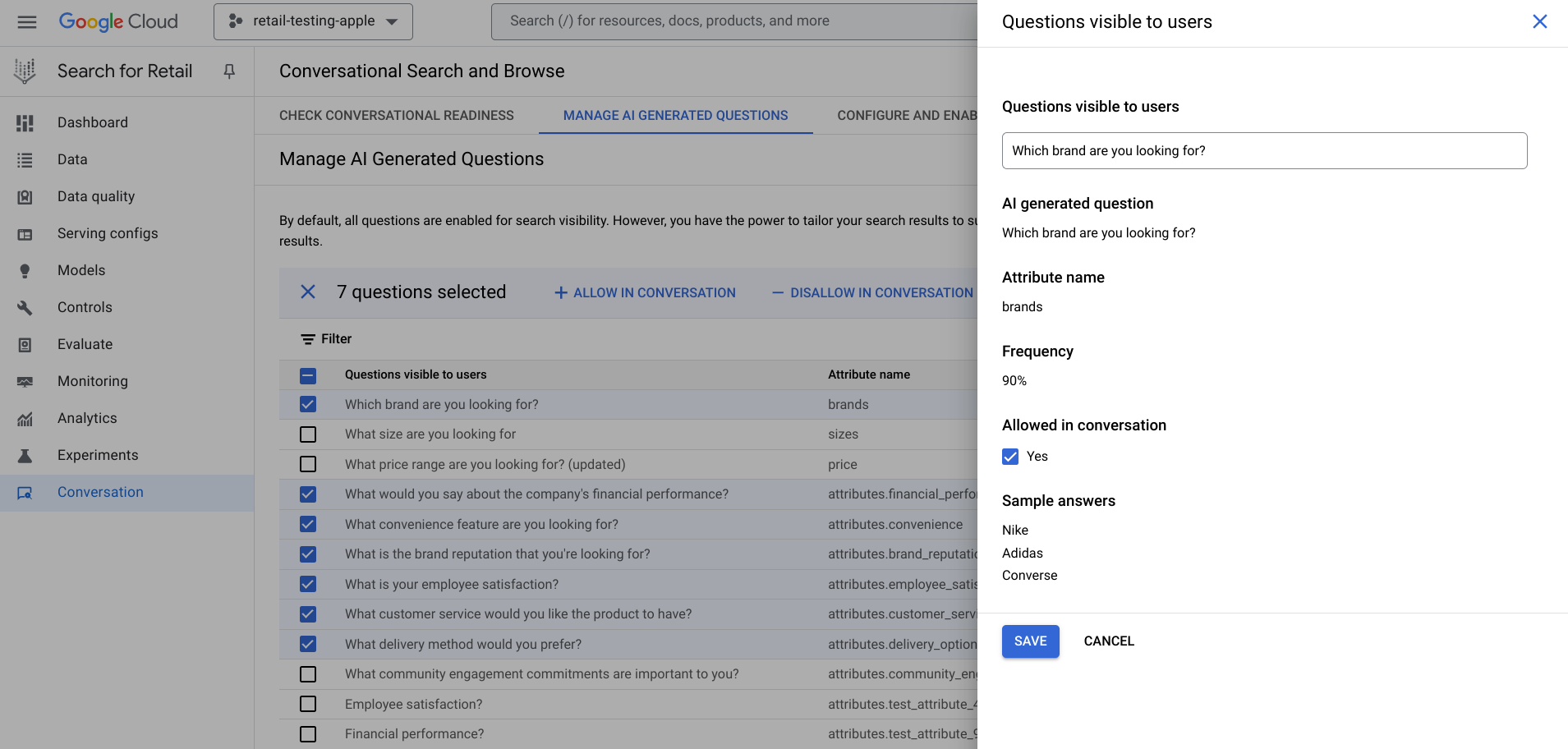1568x749 pixels.
Task: Select the Monitoring sidebar icon
Action: click(25, 381)
